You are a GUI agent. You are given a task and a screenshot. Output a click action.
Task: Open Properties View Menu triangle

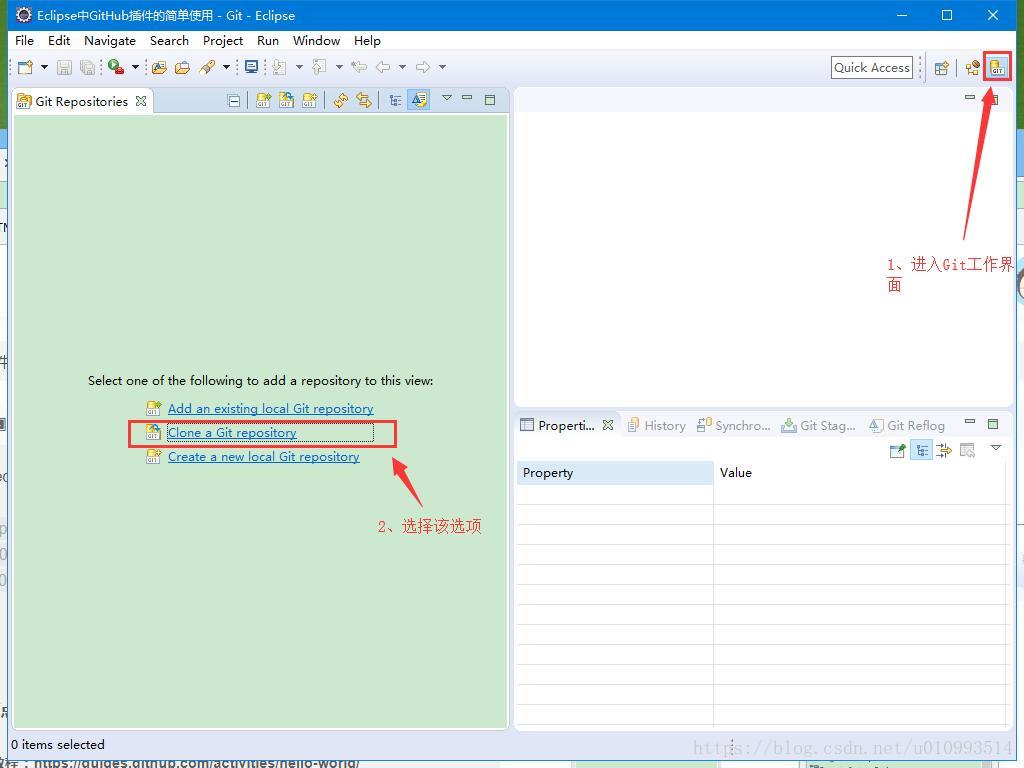996,447
